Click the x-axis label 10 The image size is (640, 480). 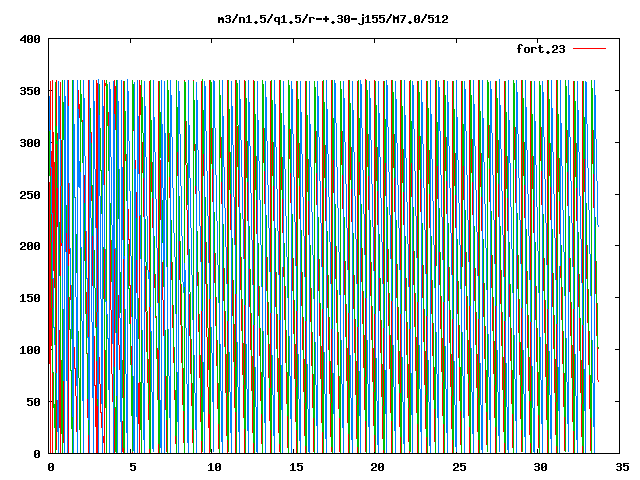click(x=214, y=467)
